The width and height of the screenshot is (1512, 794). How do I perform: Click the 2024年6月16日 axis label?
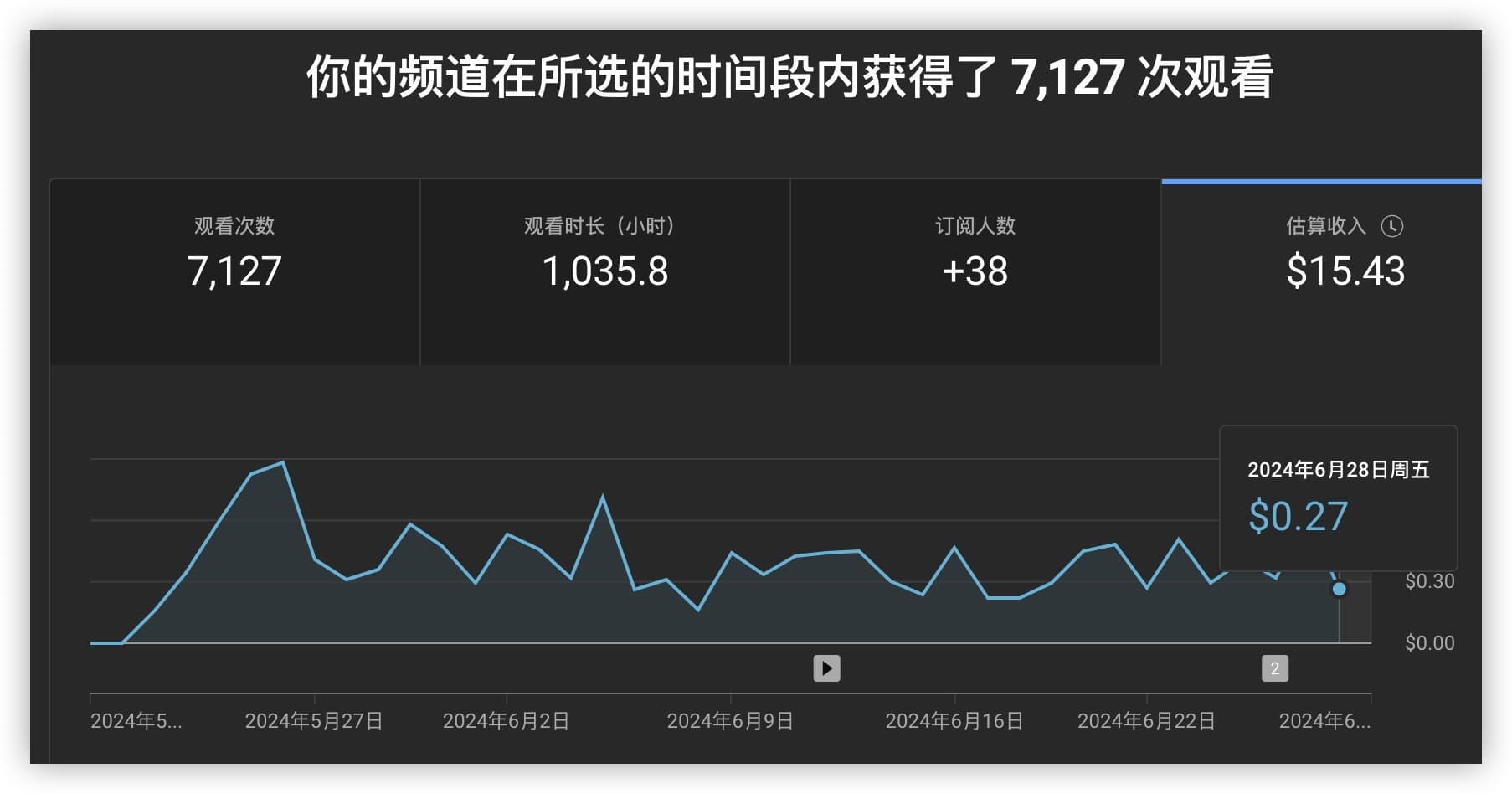954,721
